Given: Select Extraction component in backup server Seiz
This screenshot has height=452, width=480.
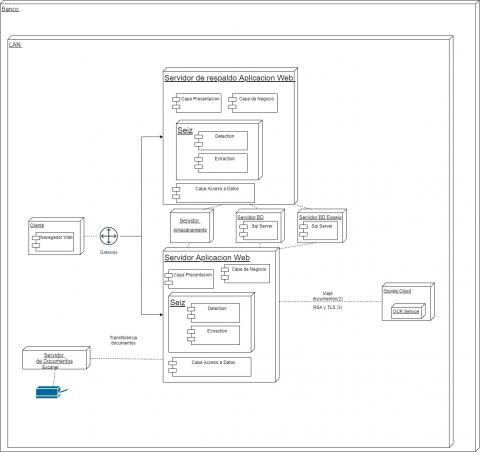Looking at the screenshot, I should click(x=221, y=163).
